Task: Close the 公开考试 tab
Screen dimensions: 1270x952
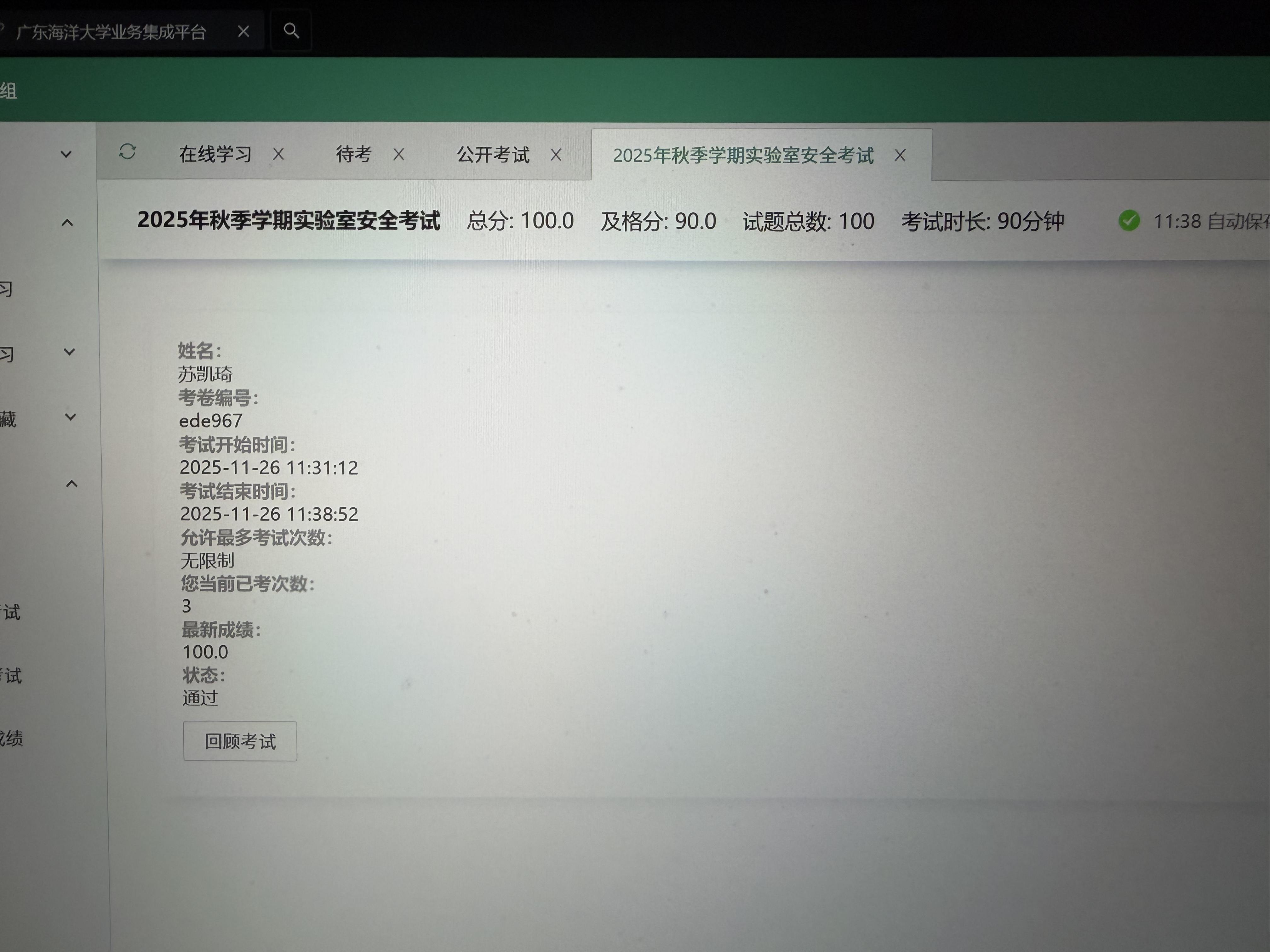Action: click(x=556, y=155)
